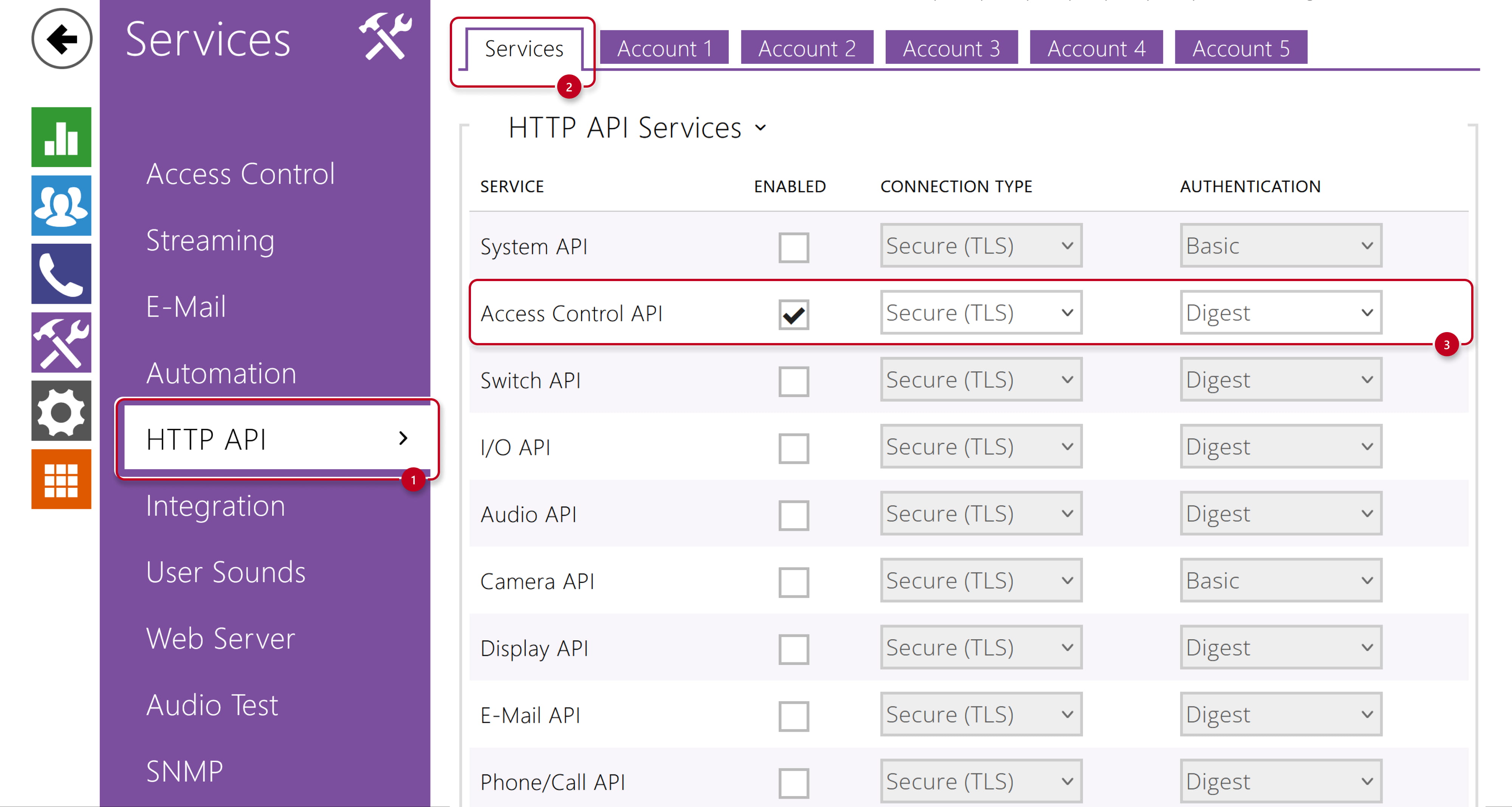Open the Services section with the tools icon
1512x807 pixels.
(62, 343)
